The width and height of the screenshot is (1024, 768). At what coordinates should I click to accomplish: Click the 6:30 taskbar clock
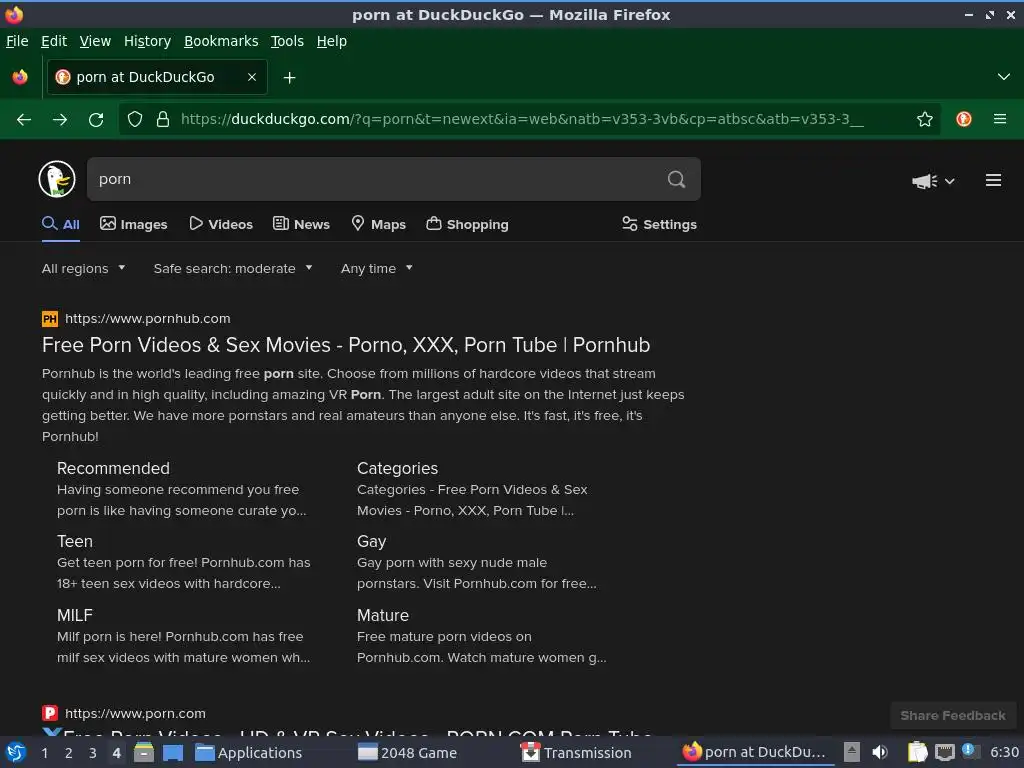point(1004,752)
